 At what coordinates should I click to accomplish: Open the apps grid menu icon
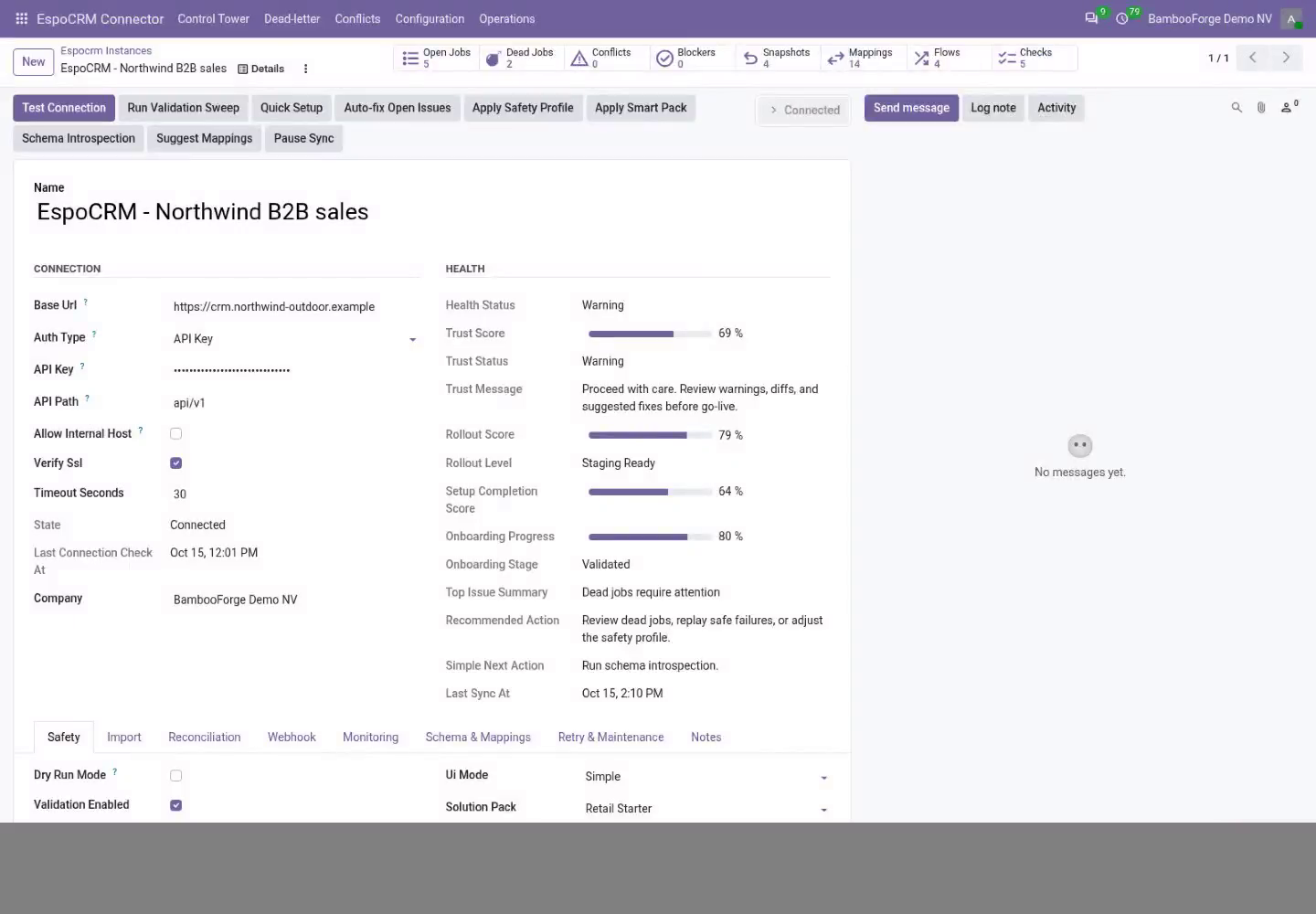click(22, 18)
